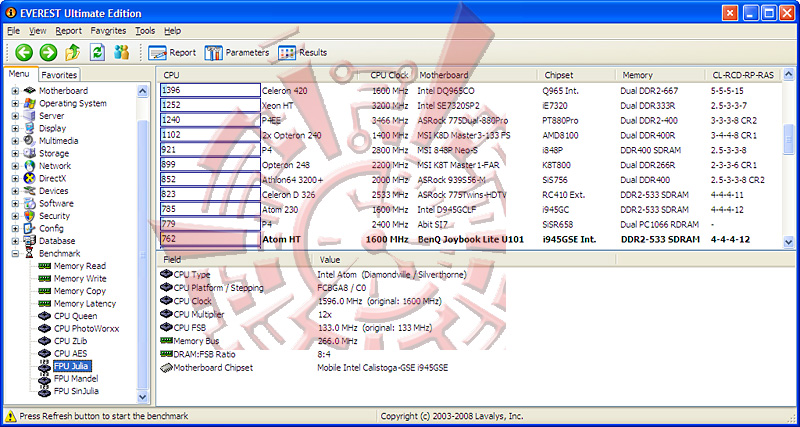This screenshot has height=427, width=800.
Task: Click the Benchmark hourglass tree icon
Action: pyautogui.click(x=30, y=254)
